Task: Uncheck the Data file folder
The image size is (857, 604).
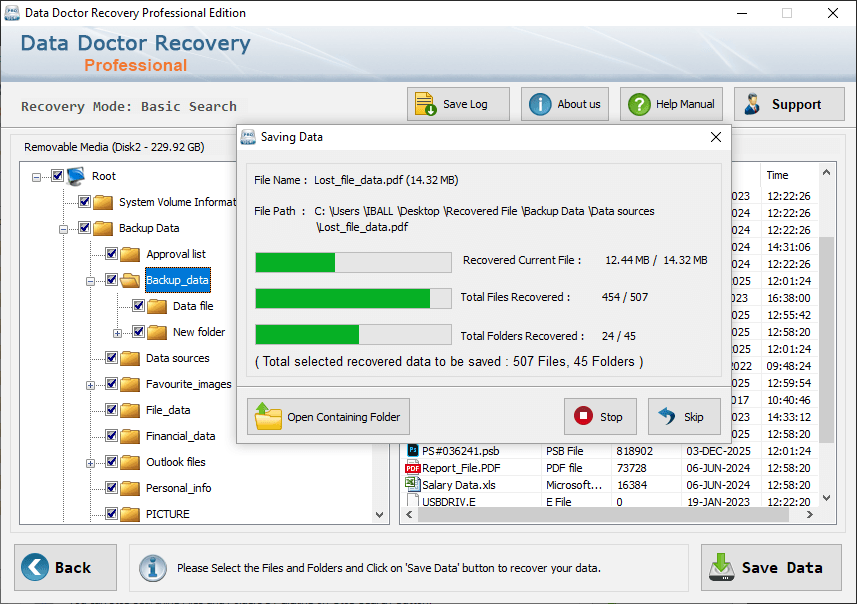Action: click(138, 306)
